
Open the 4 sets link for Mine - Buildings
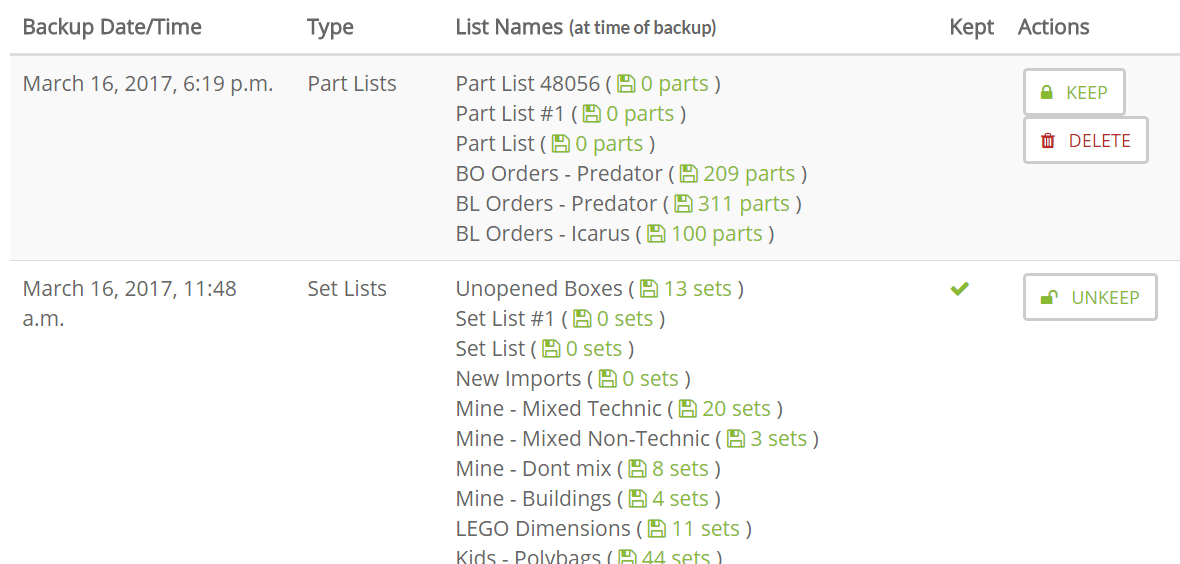680,499
